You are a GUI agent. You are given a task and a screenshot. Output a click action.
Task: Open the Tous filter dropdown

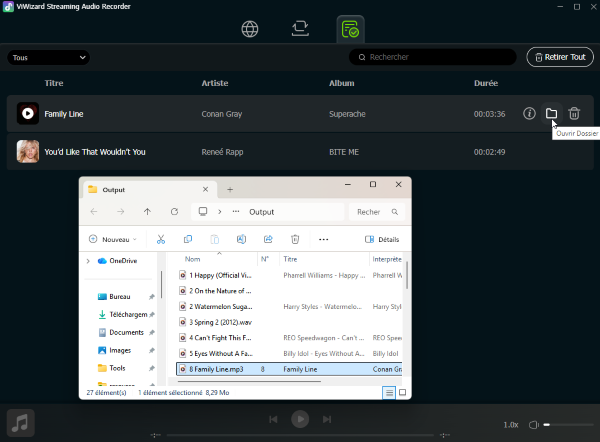click(x=48, y=58)
